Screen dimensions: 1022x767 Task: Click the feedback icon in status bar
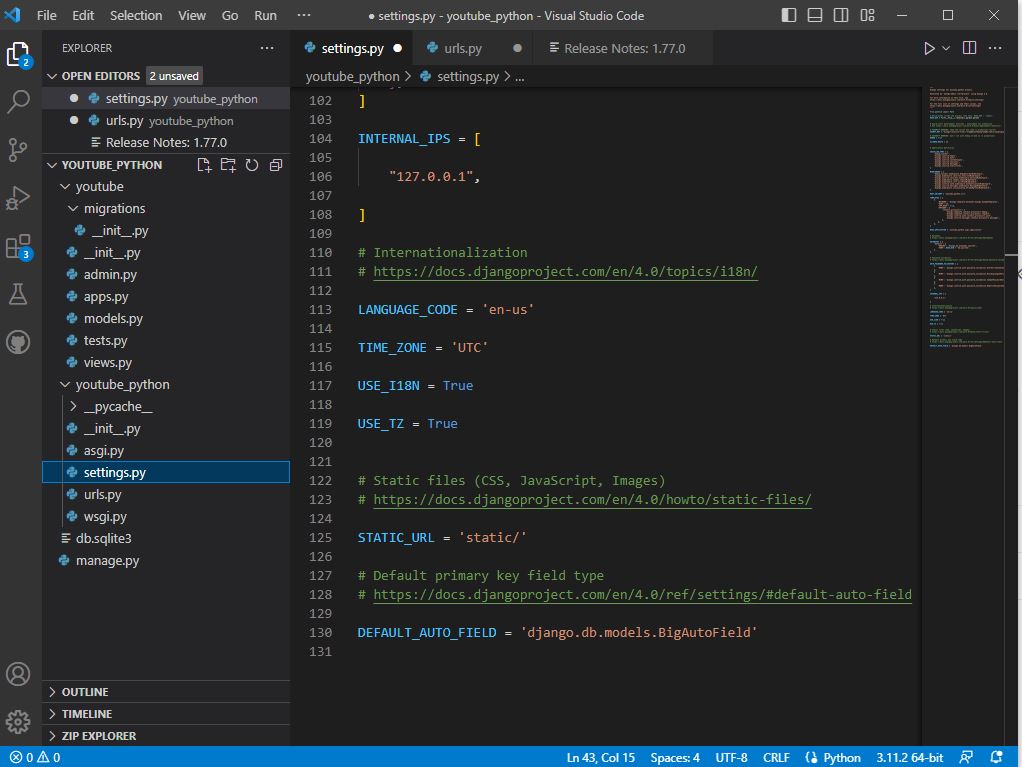click(966, 757)
